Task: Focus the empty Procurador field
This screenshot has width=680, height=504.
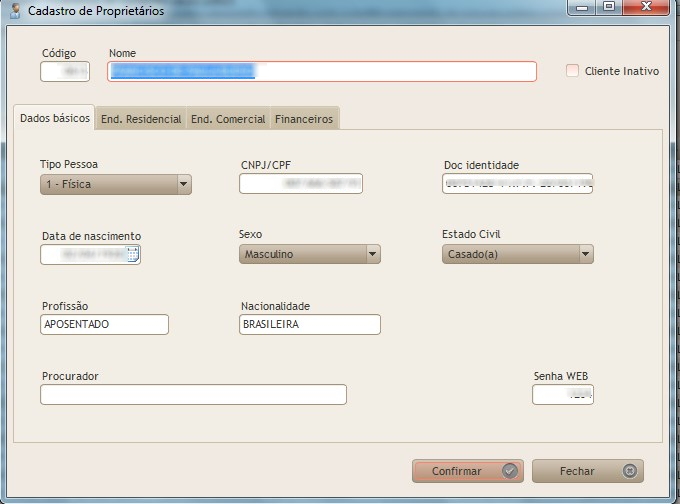Action: [x=193, y=395]
